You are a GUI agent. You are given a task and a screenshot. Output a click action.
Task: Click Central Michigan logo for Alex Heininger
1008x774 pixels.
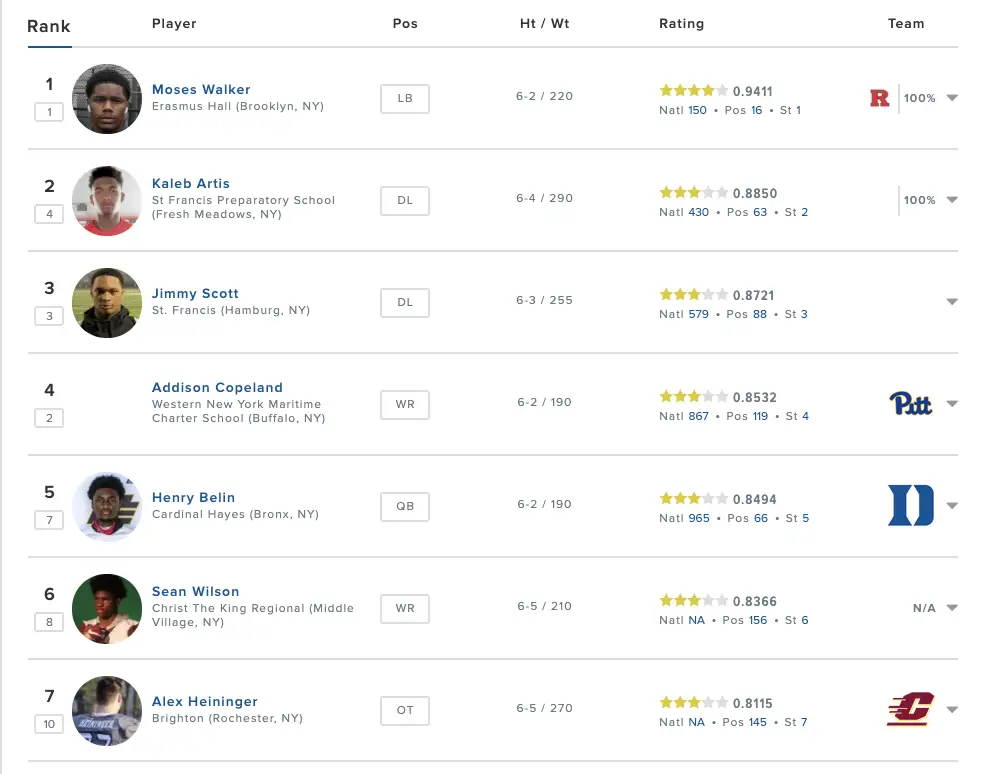910,709
